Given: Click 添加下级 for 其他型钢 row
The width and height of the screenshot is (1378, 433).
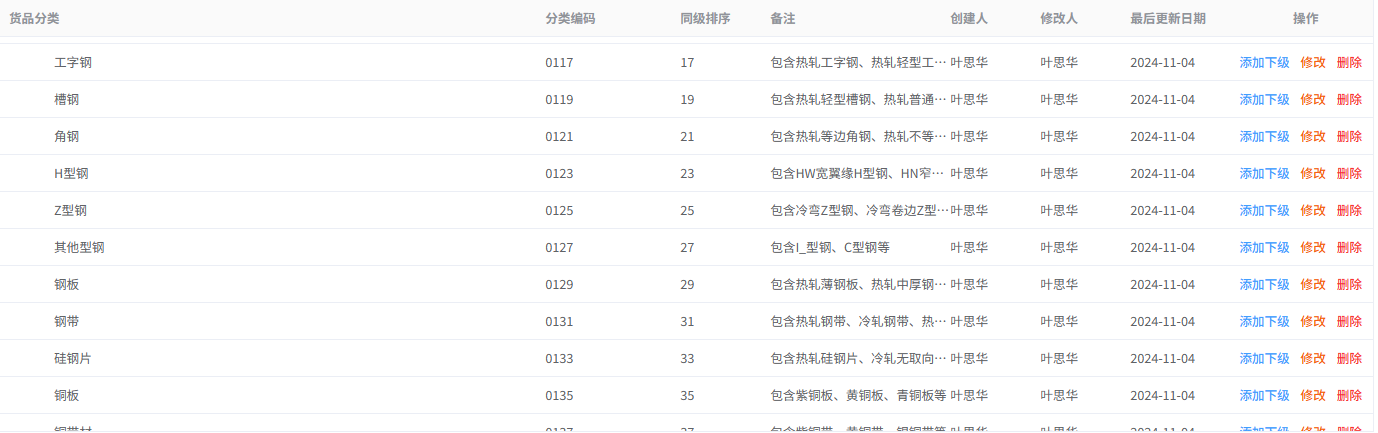Looking at the screenshot, I should [1264, 247].
